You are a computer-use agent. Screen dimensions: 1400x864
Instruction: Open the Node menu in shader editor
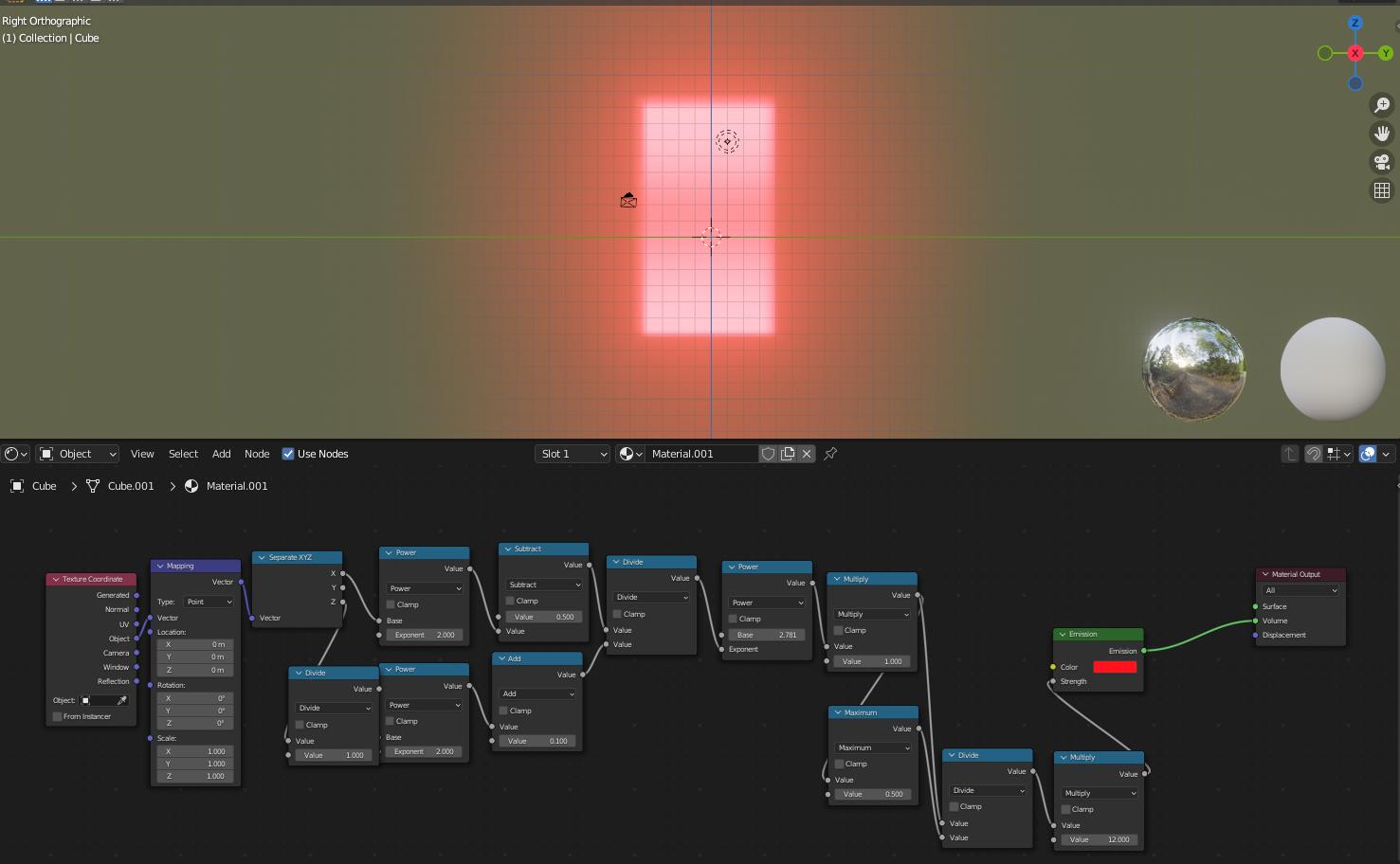[x=257, y=454]
